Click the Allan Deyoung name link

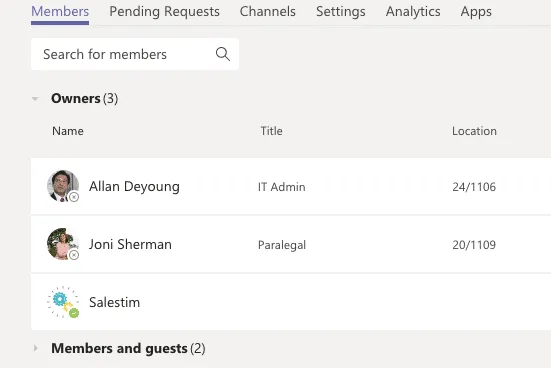134,186
